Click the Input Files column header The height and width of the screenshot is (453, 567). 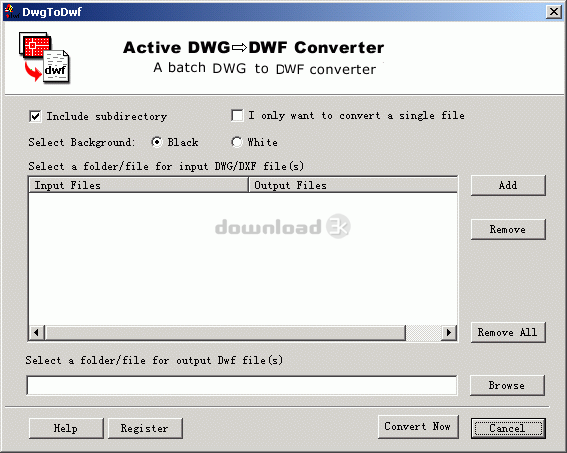pyautogui.click(x=138, y=185)
